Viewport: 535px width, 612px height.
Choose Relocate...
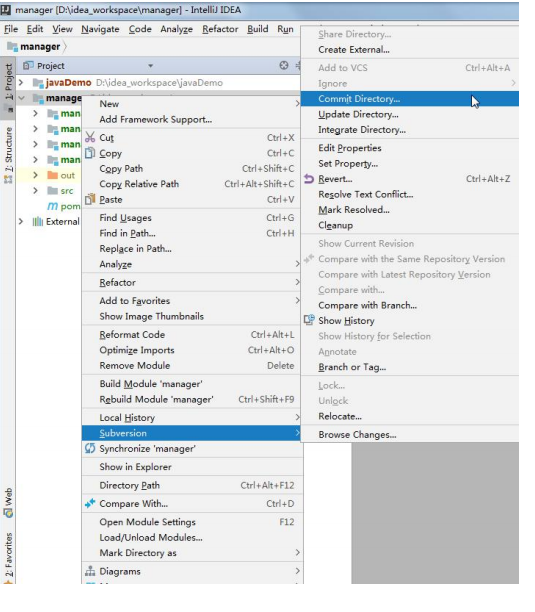pos(410,416)
